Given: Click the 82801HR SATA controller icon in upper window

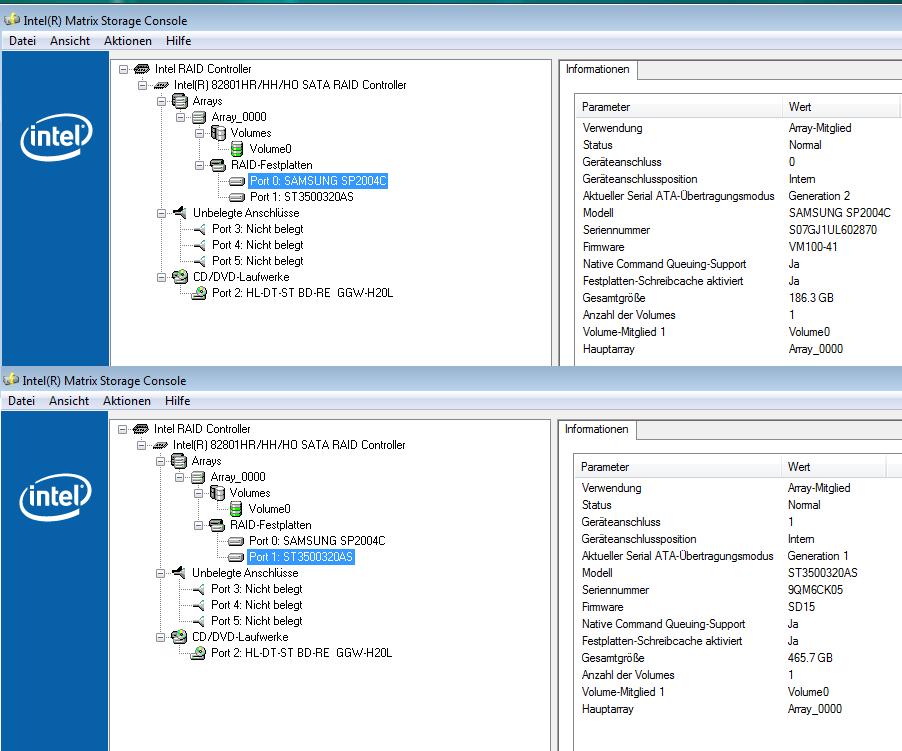Looking at the screenshot, I should (161, 85).
